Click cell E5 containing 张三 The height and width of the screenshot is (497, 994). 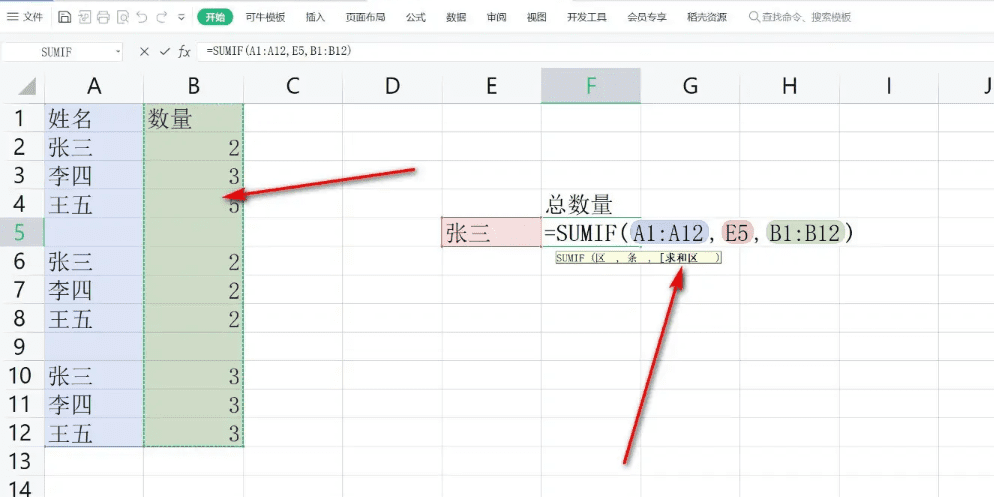click(x=491, y=233)
